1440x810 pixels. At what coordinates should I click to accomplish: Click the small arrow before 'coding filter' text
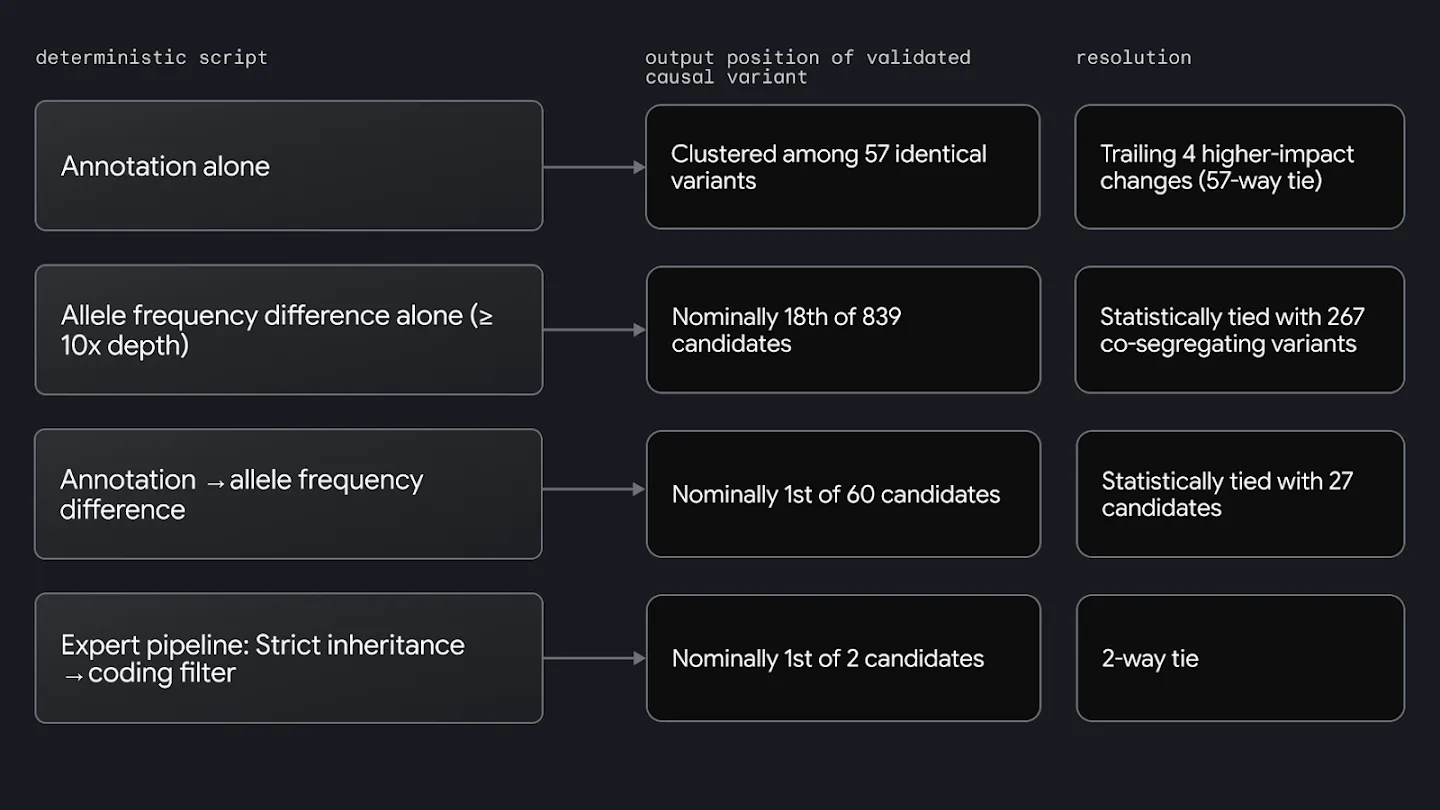[x=73, y=675]
